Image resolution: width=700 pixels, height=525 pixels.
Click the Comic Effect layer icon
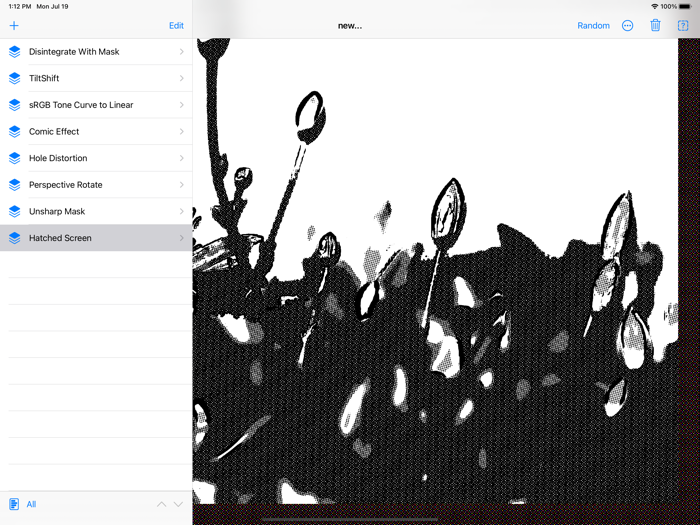click(15, 132)
